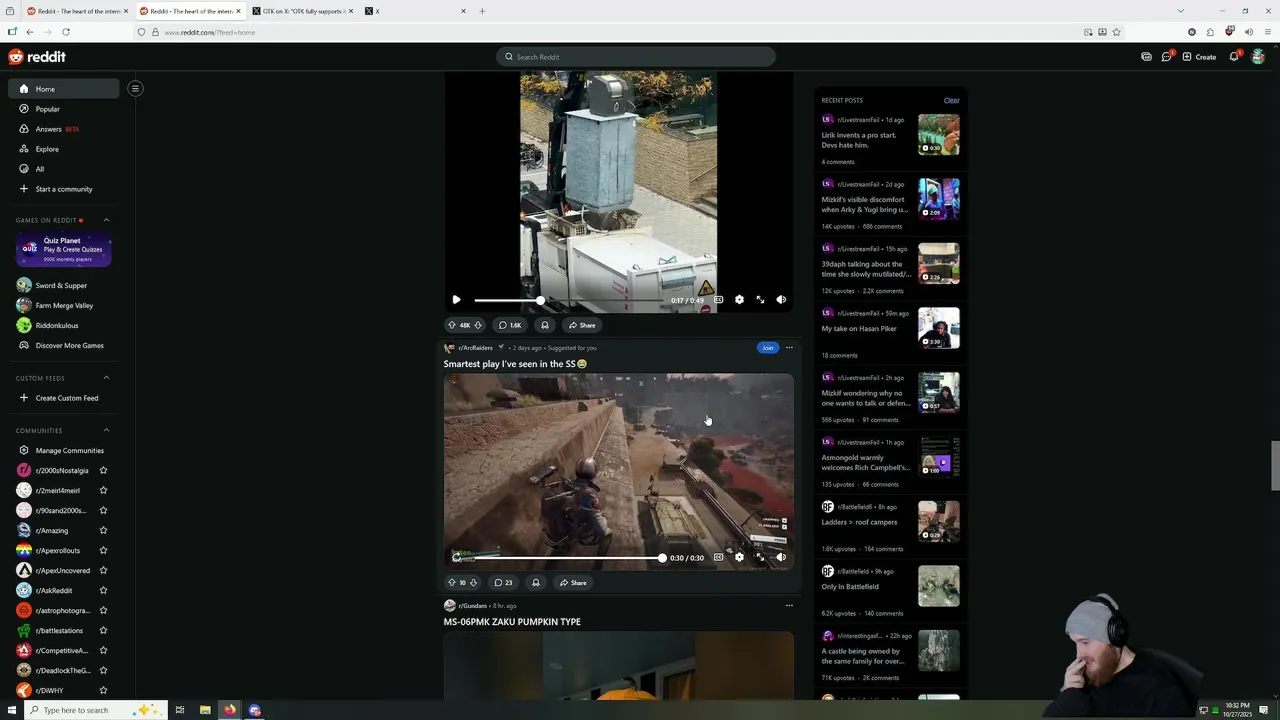Viewport: 1280px width, 720px height.
Task: Open the Reddit chat icon
Action: click(x=1166, y=57)
